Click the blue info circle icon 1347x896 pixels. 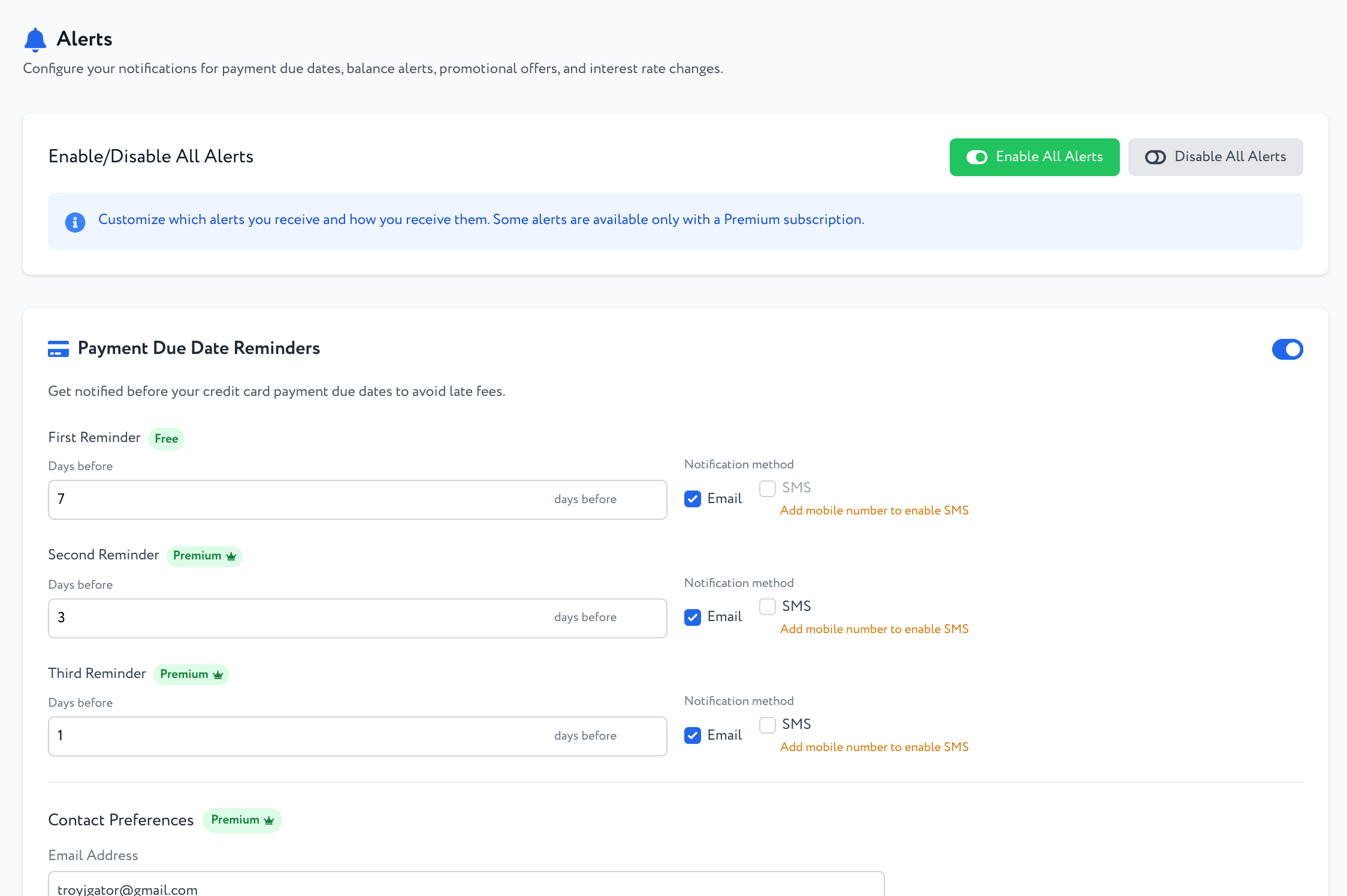point(75,222)
